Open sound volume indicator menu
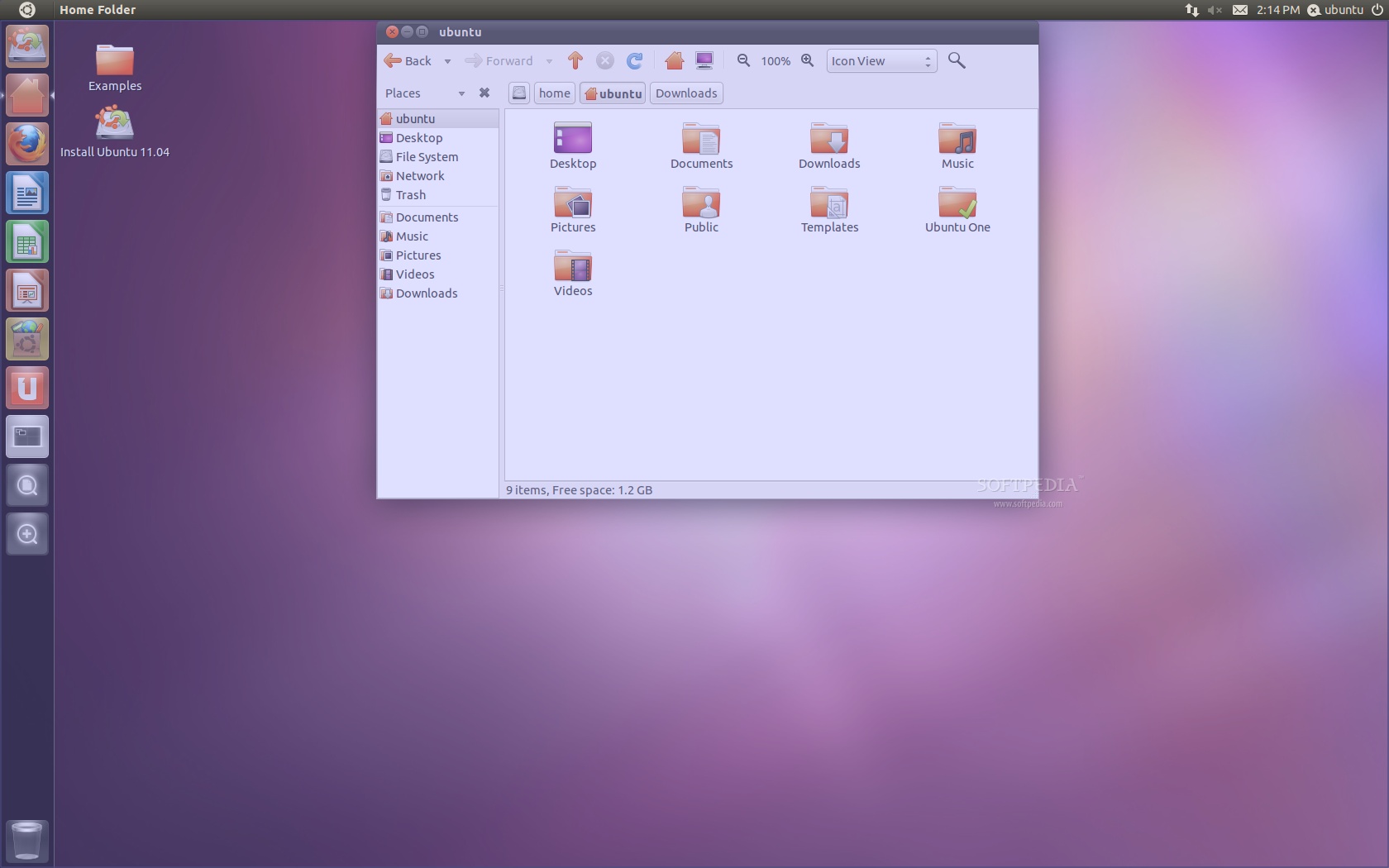This screenshot has width=1389, height=868. [x=1215, y=10]
